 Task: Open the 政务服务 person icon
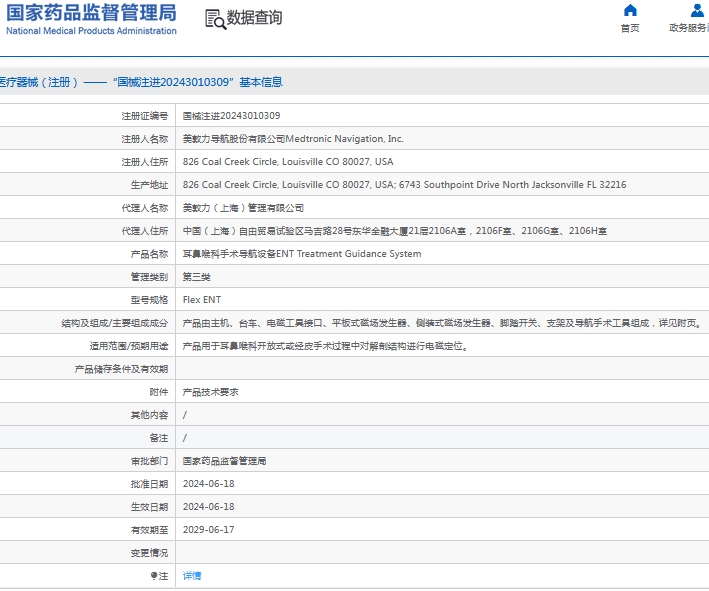[x=697, y=10]
